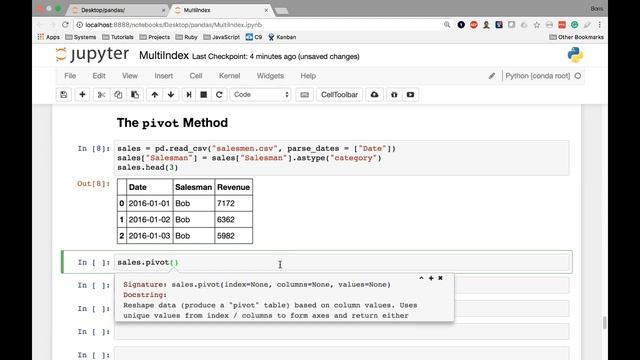Screen dimensions: 640x360
Task: Open the Systems bookmarks folder
Action: (x=81, y=37)
